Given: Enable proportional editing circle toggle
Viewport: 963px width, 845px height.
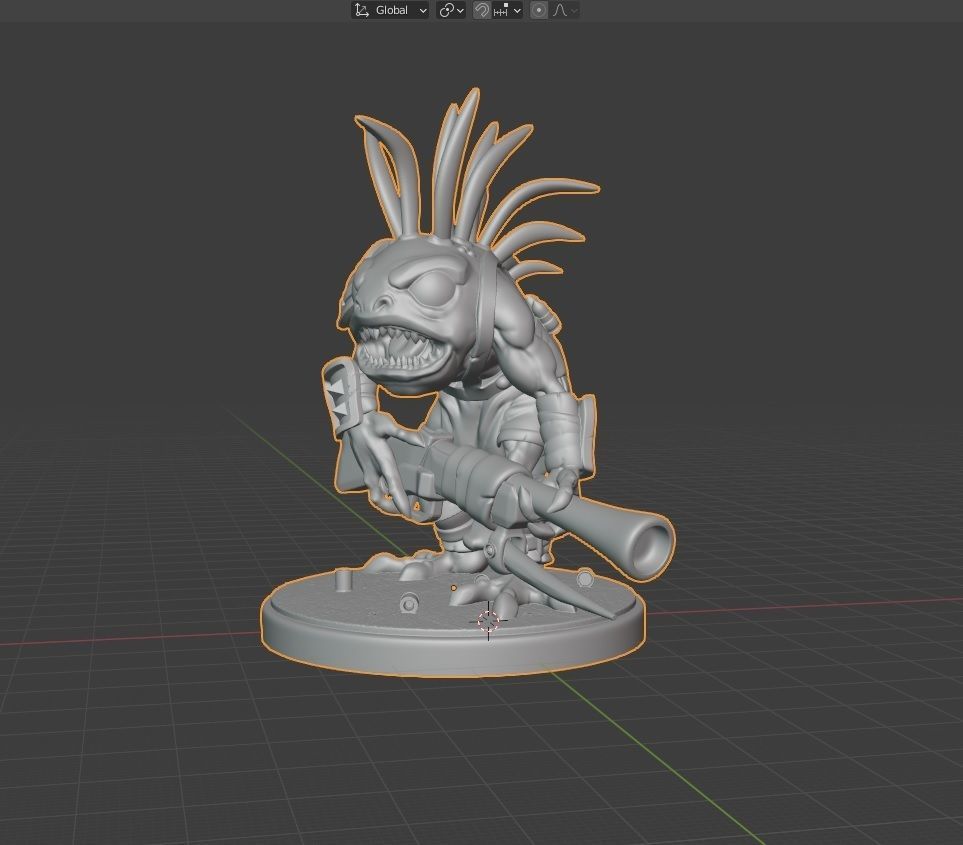Looking at the screenshot, I should tap(539, 10).
